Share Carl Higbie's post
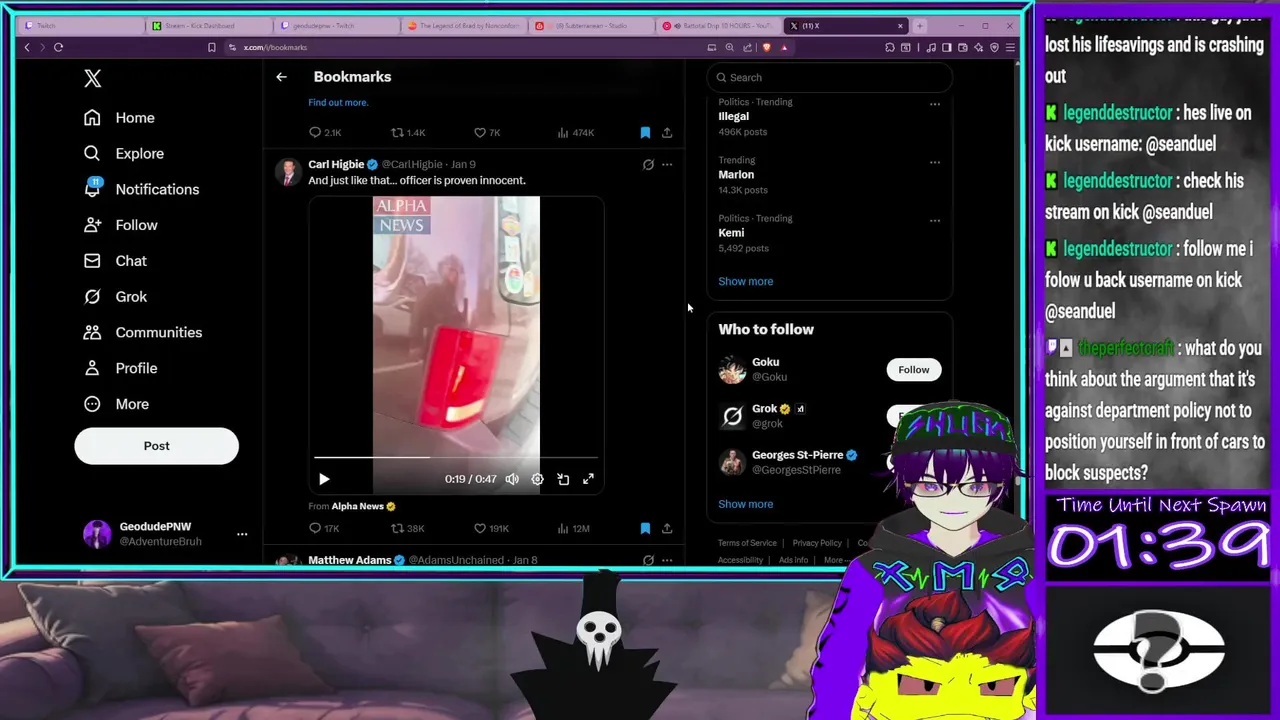The width and height of the screenshot is (1280, 720). coord(667,528)
